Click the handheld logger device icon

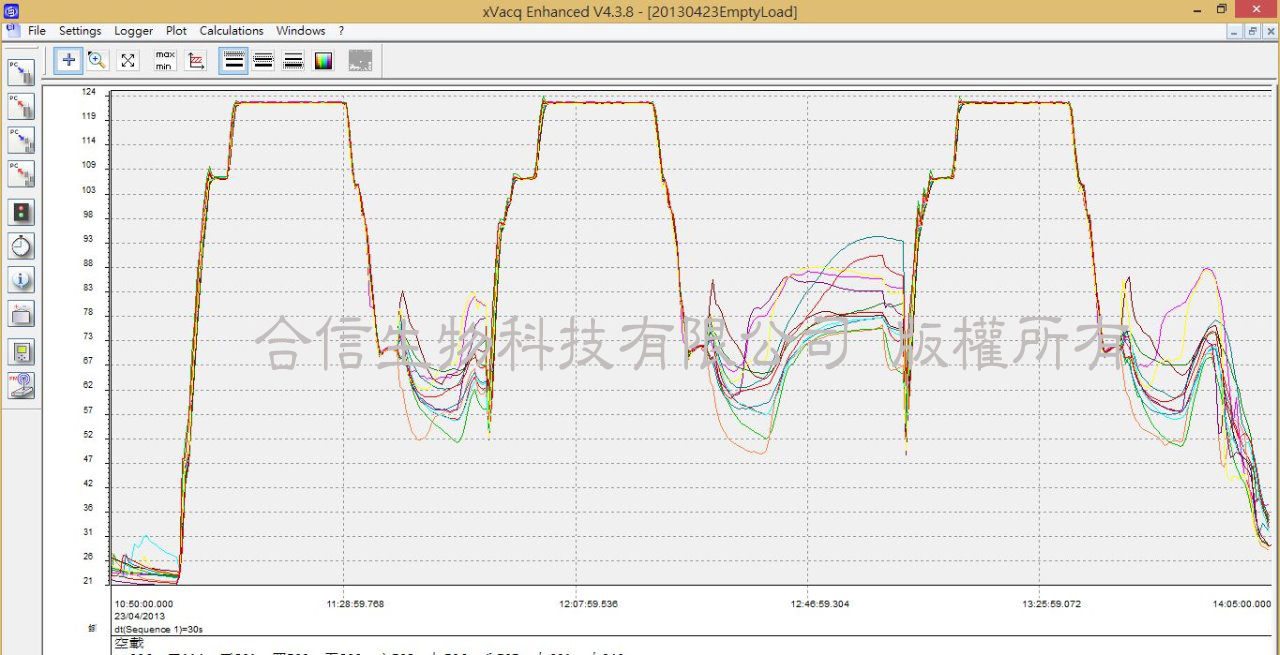tap(21, 351)
